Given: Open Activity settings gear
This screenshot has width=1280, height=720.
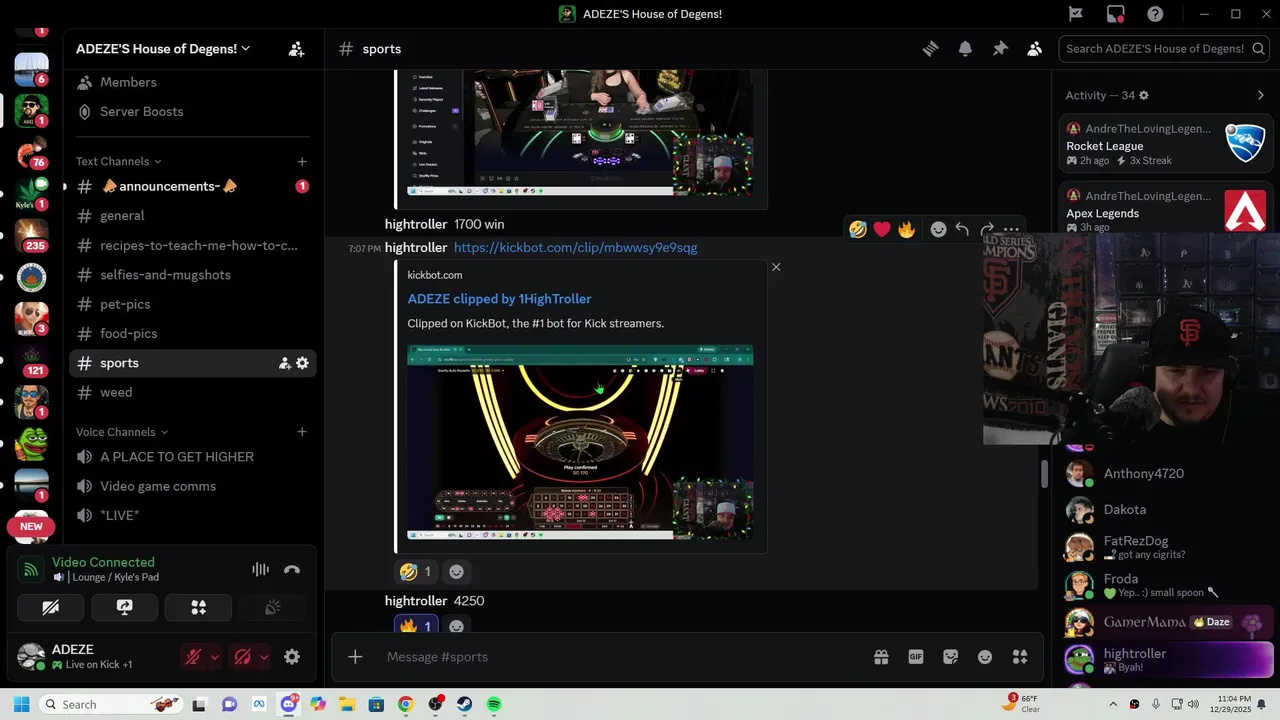Looking at the screenshot, I should point(1144,95).
